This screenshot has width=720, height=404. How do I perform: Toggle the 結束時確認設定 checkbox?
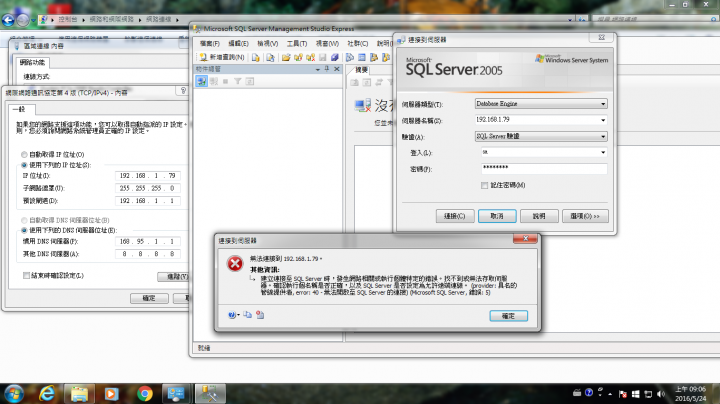point(26,275)
